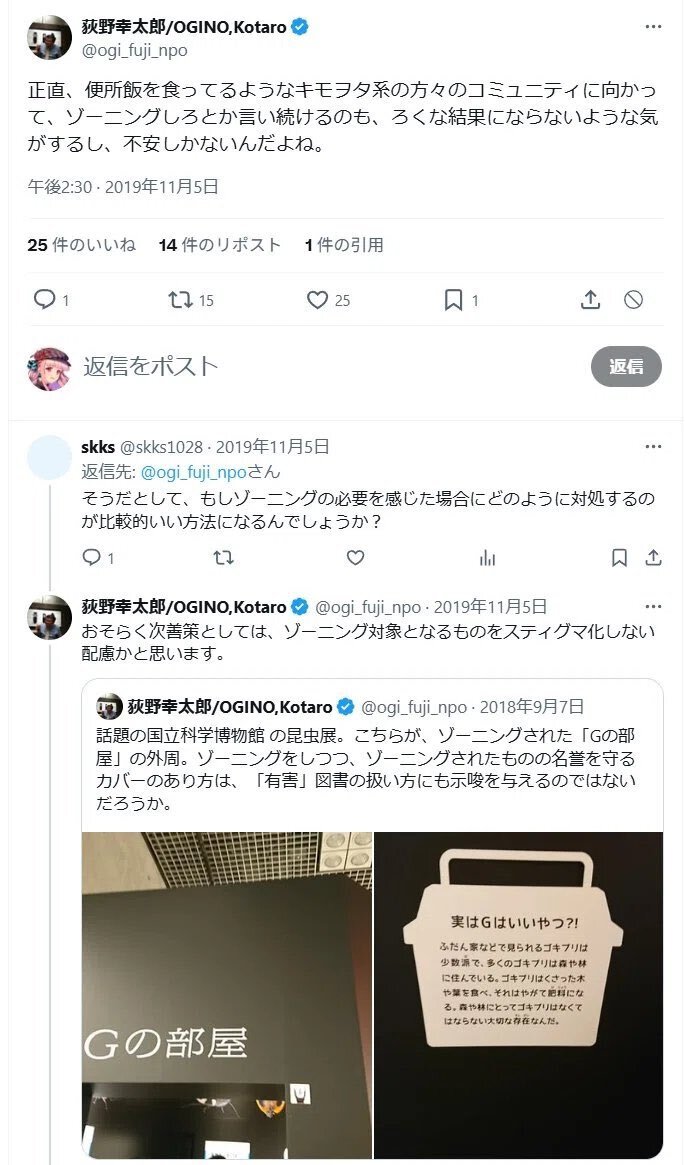This screenshot has width=685, height=1165.
Task: Like the skks reply
Action: pyautogui.click(x=356, y=557)
